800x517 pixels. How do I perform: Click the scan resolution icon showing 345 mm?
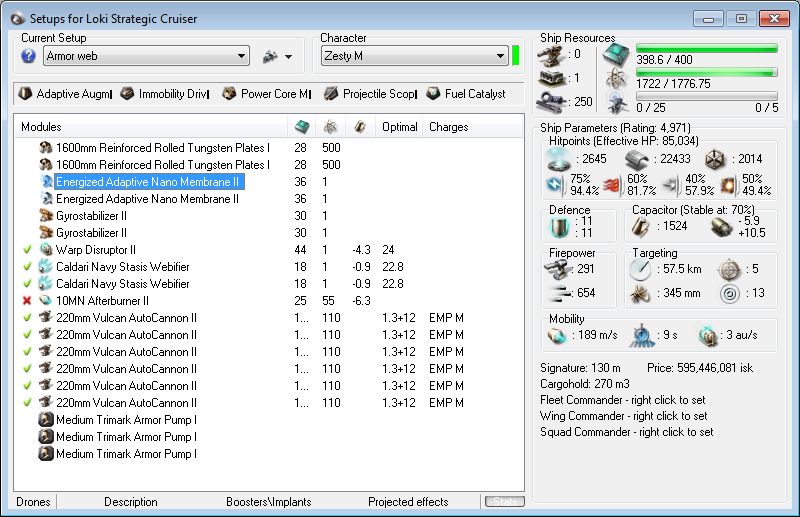click(x=639, y=293)
